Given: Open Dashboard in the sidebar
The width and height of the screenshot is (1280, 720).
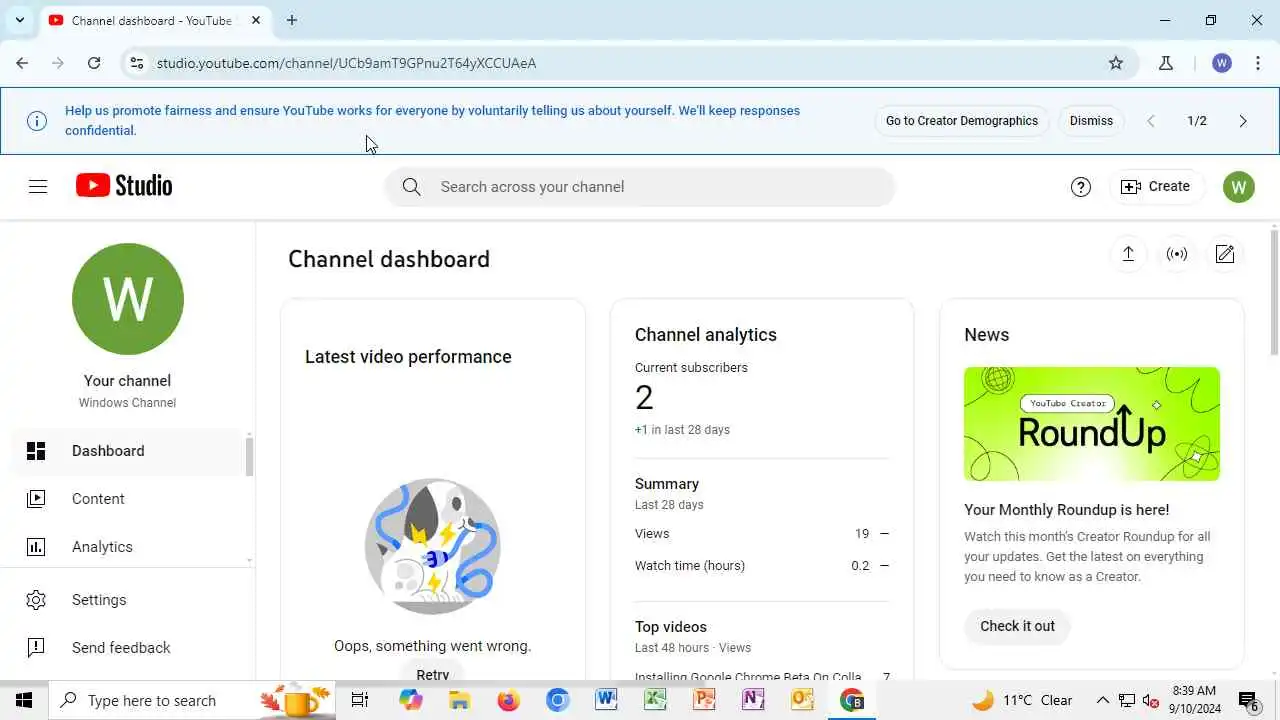Looking at the screenshot, I should tap(128, 451).
